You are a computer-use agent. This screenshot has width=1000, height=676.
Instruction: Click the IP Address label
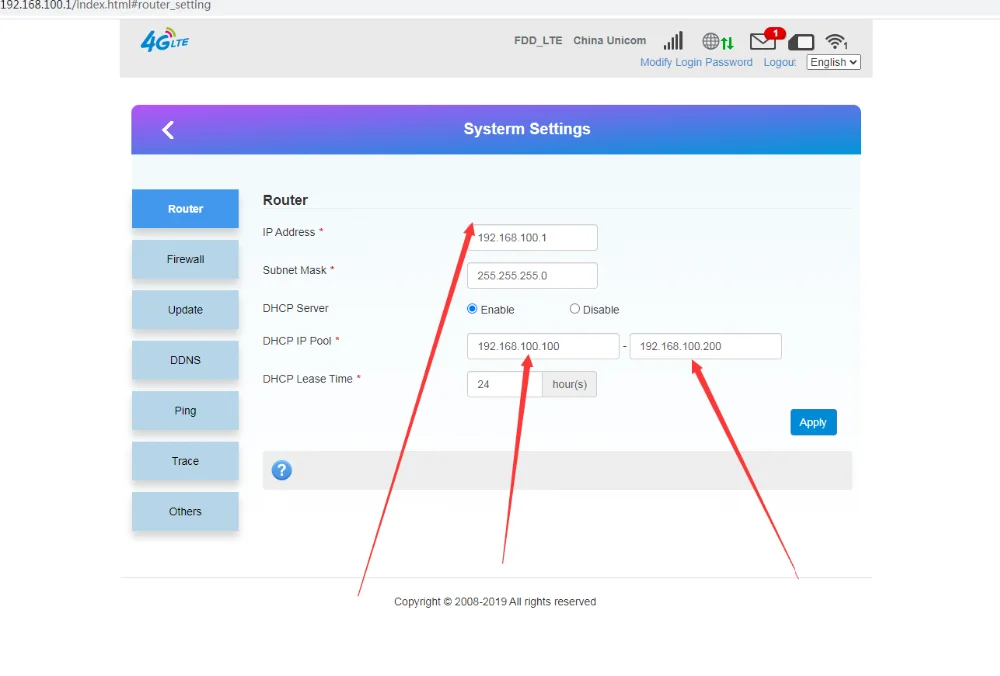[289, 232]
